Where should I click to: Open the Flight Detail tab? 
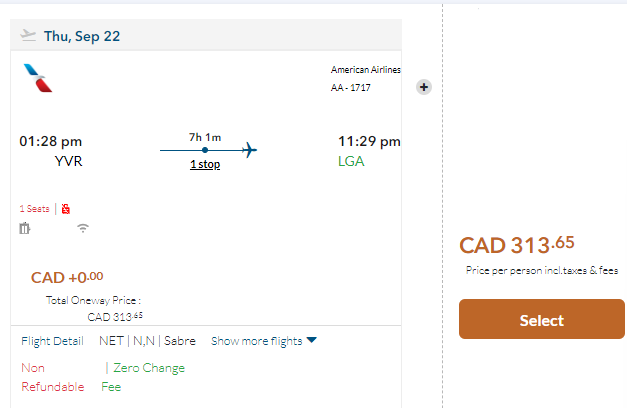click(x=52, y=341)
